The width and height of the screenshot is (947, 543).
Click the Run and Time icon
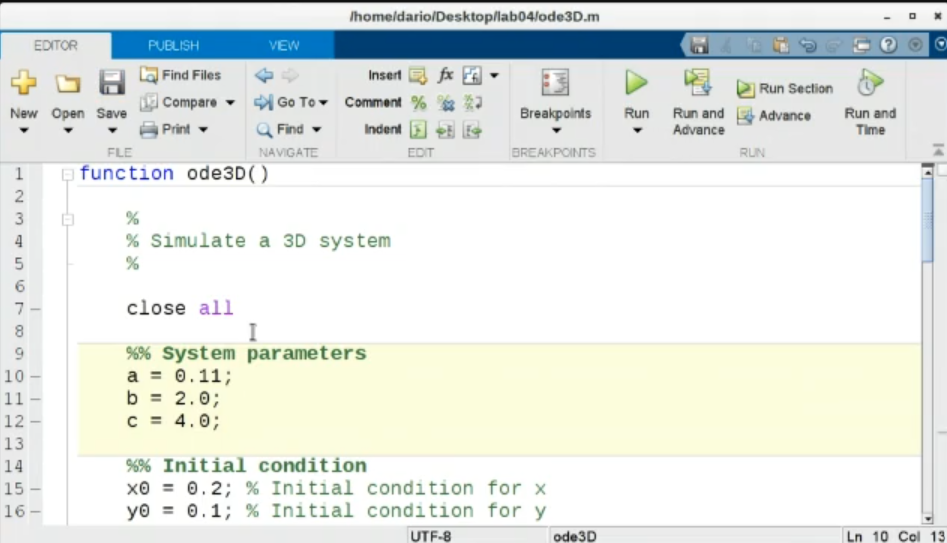[870, 83]
